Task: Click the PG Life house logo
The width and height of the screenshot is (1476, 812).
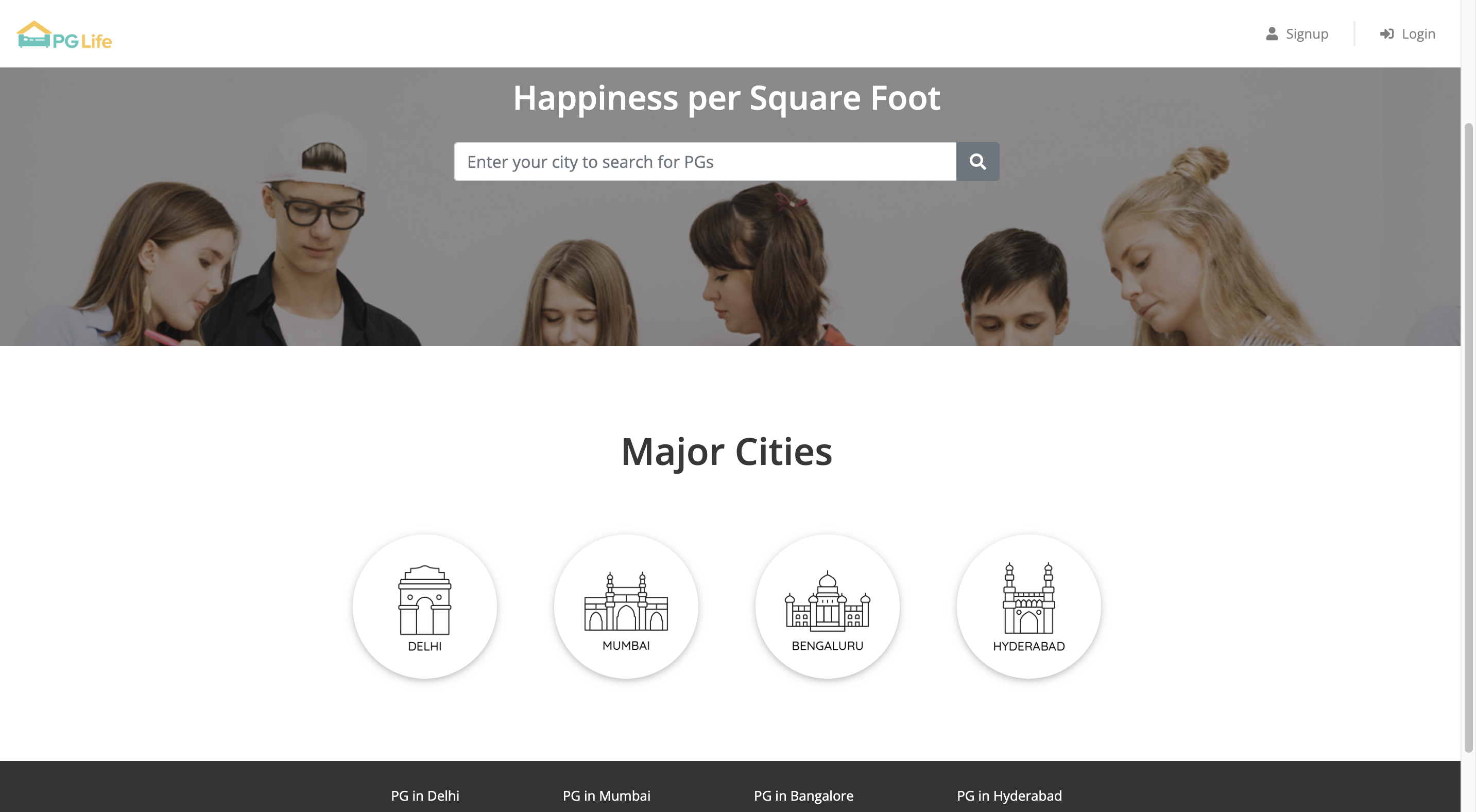Action: [34, 34]
